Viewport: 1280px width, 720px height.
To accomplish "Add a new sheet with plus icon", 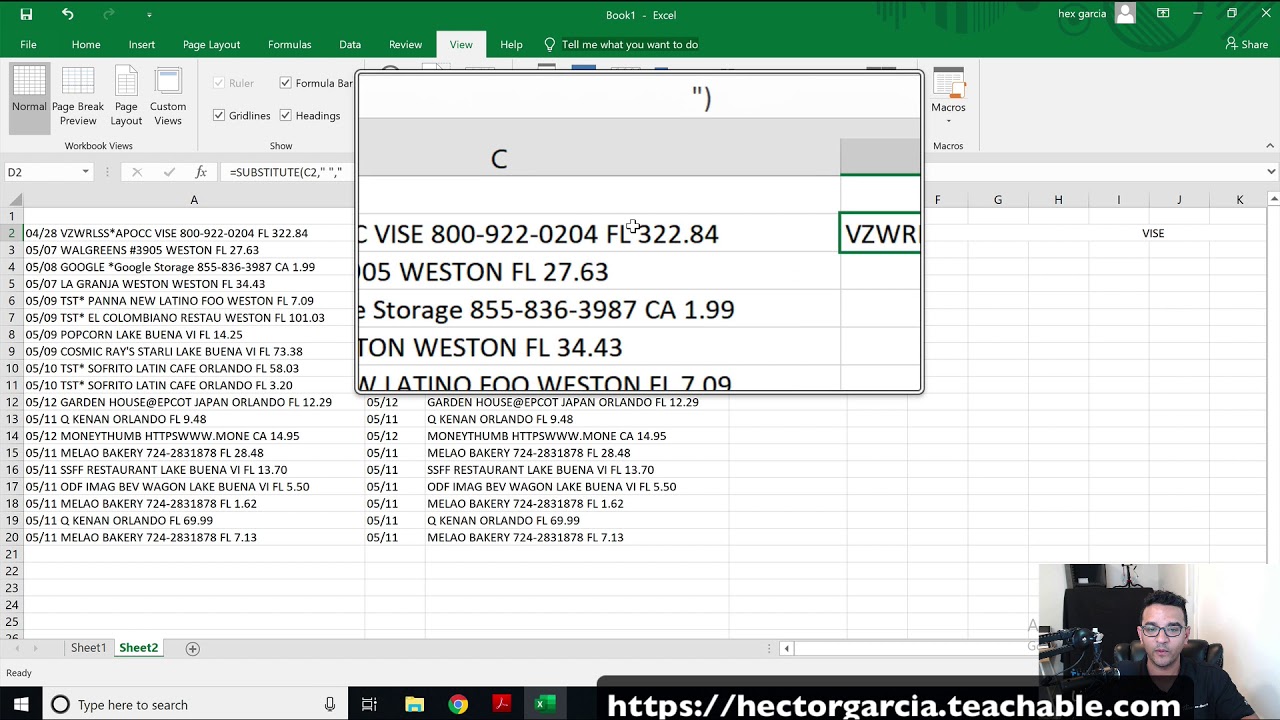I will point(193,648).
